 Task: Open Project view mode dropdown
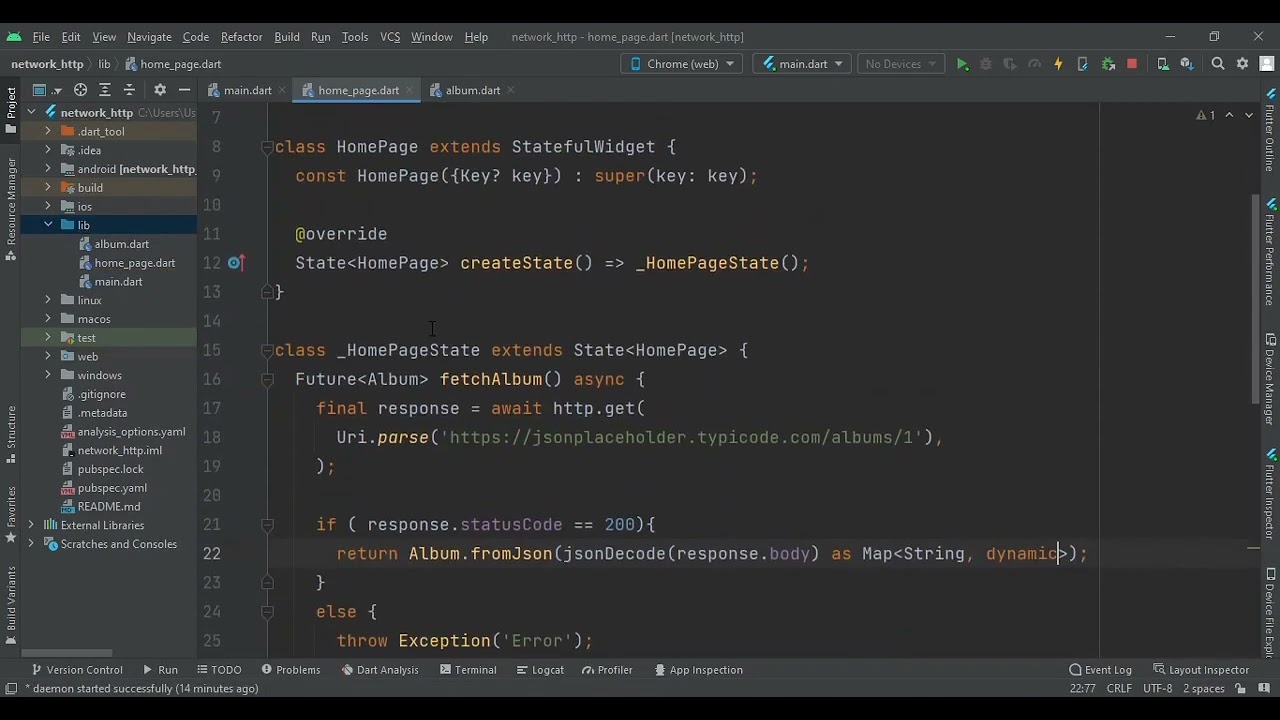46,90
